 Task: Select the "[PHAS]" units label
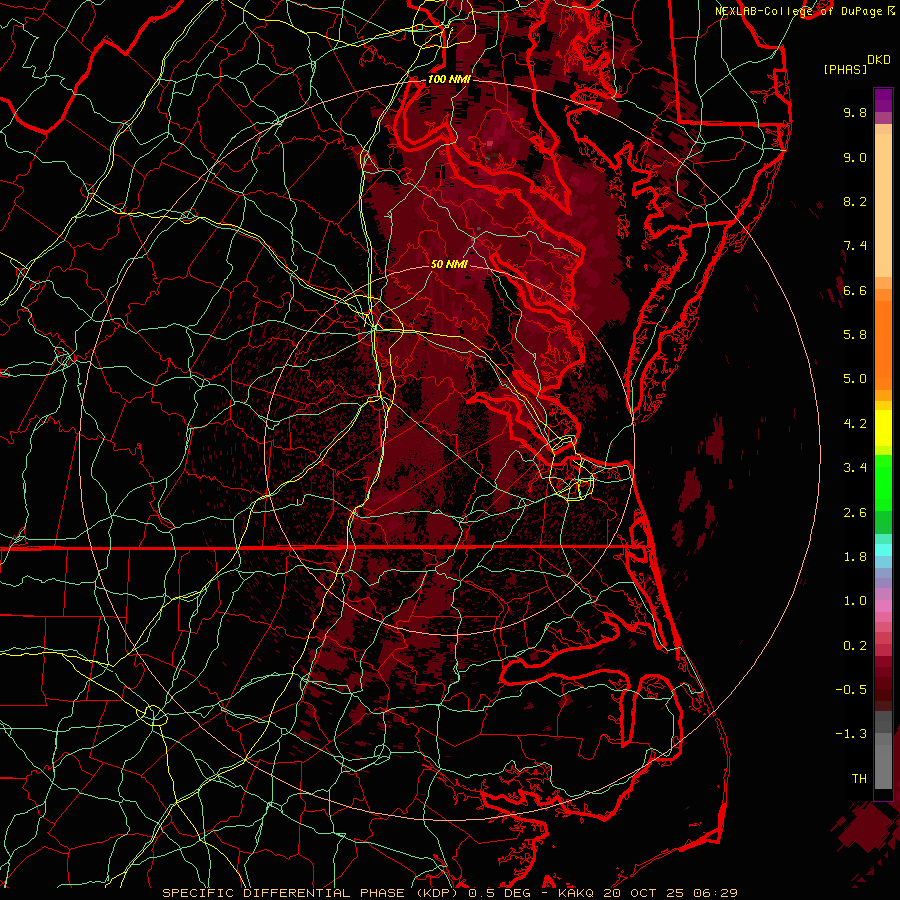(845, 69)
